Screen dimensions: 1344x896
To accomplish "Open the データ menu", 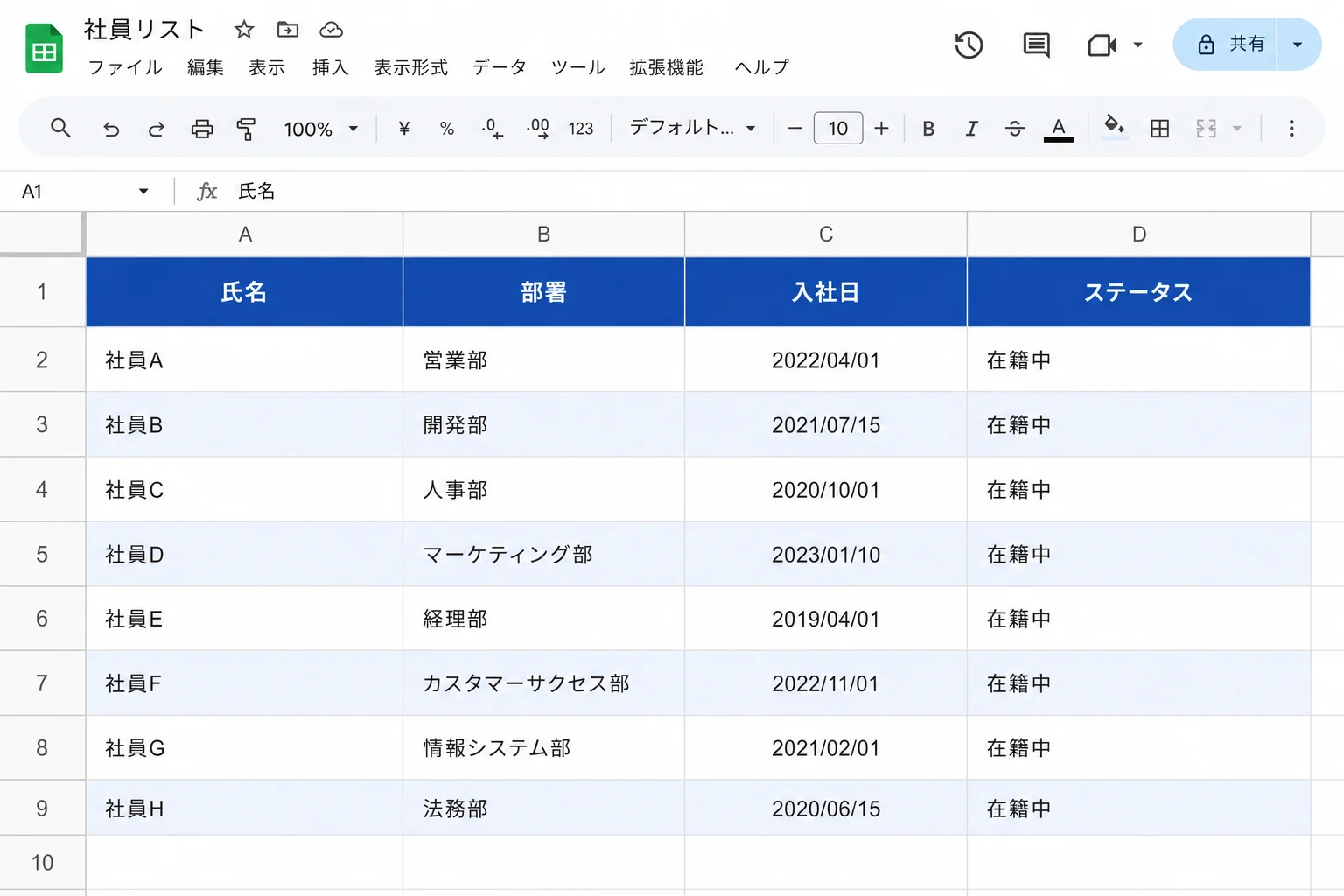I will coord(500,67).
